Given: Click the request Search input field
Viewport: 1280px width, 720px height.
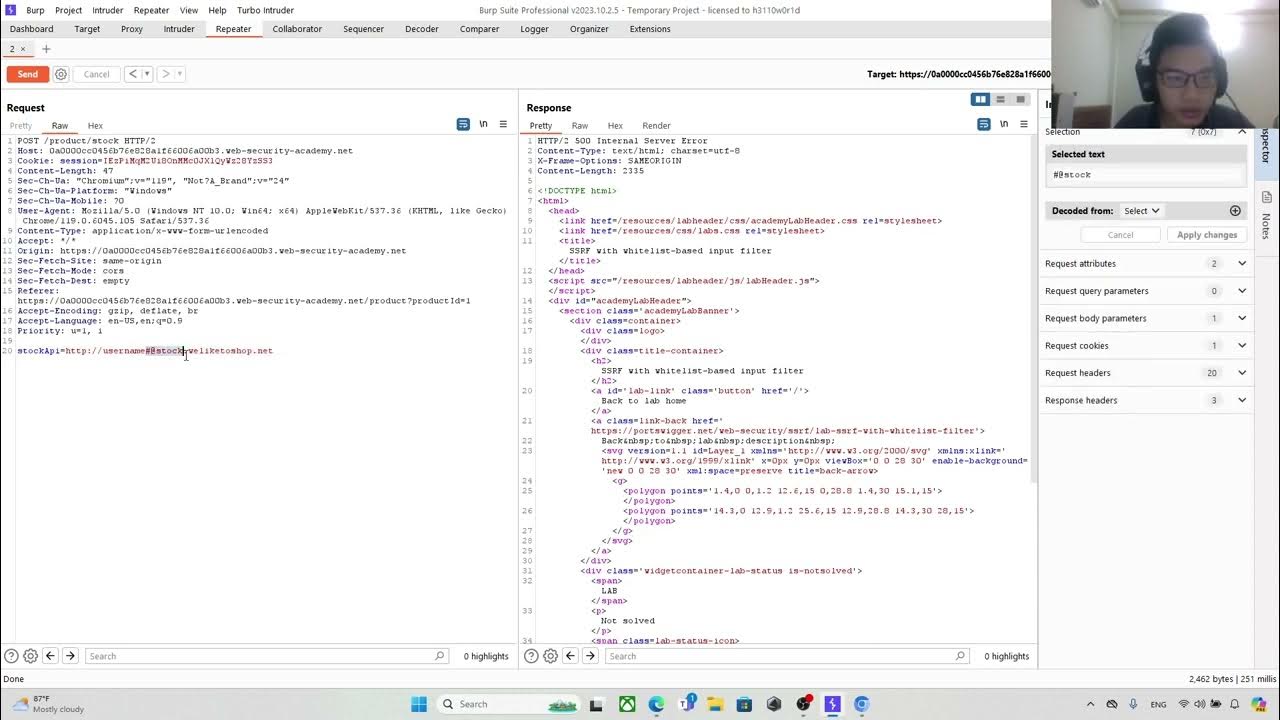Looking at the screenshot, I should pos(265,656).
